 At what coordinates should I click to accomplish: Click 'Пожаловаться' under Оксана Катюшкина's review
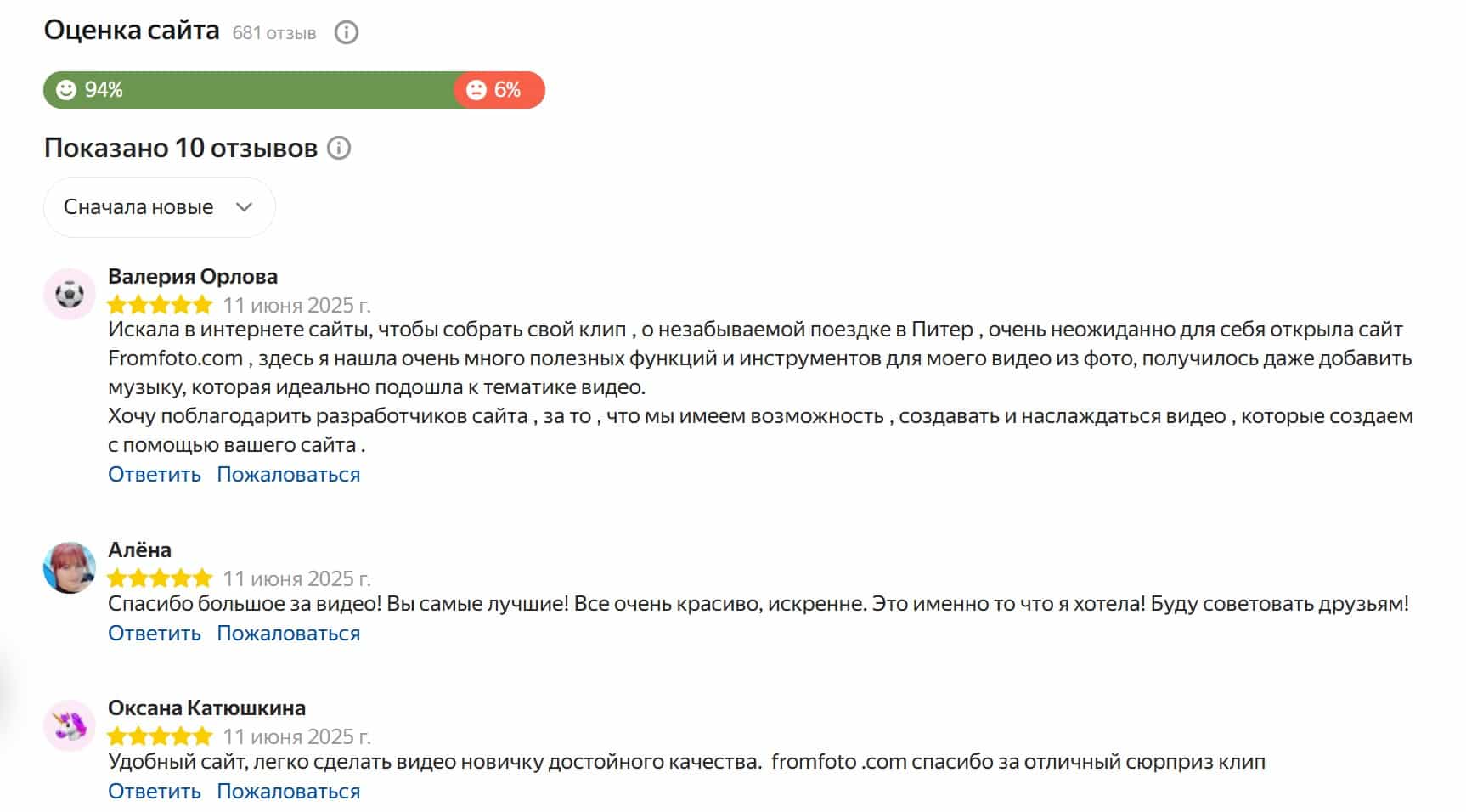point(288,790)
